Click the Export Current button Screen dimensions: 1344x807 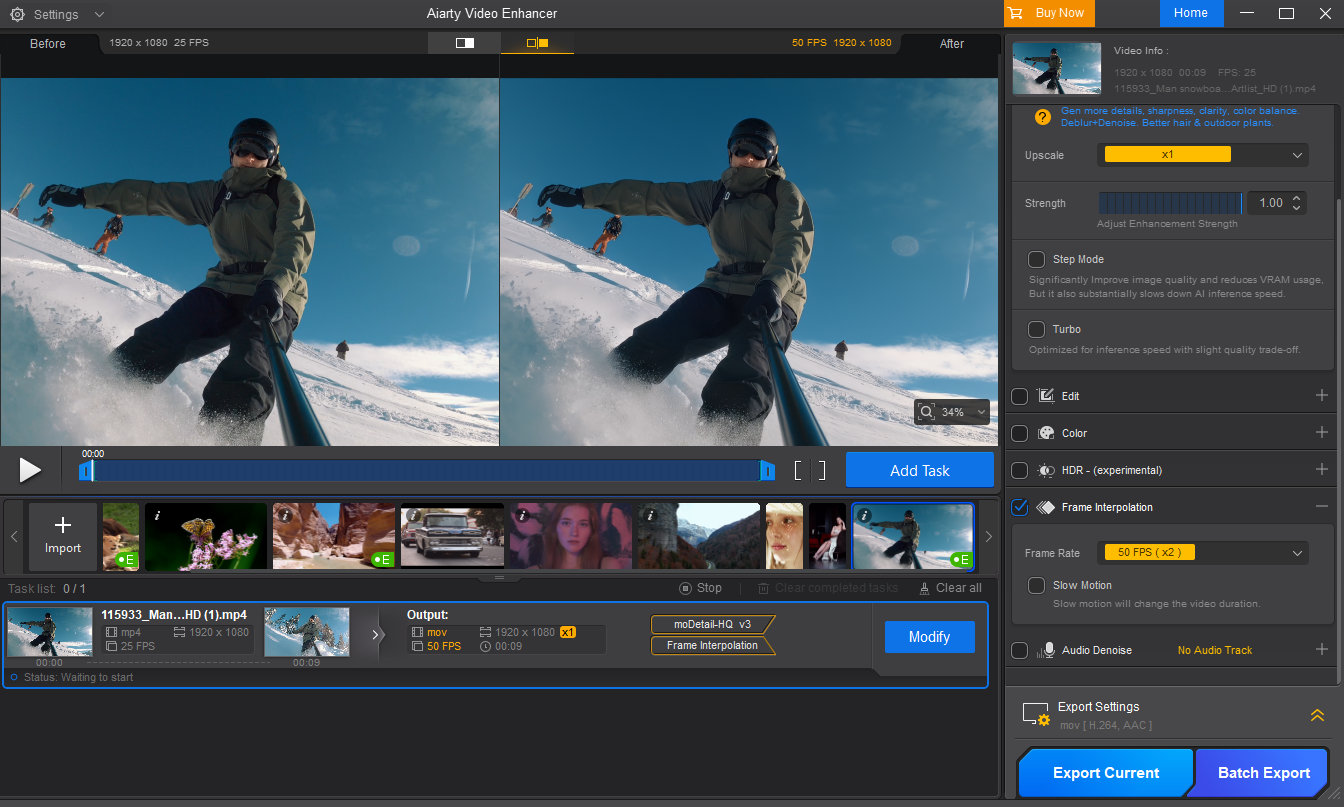point(1105,773)
